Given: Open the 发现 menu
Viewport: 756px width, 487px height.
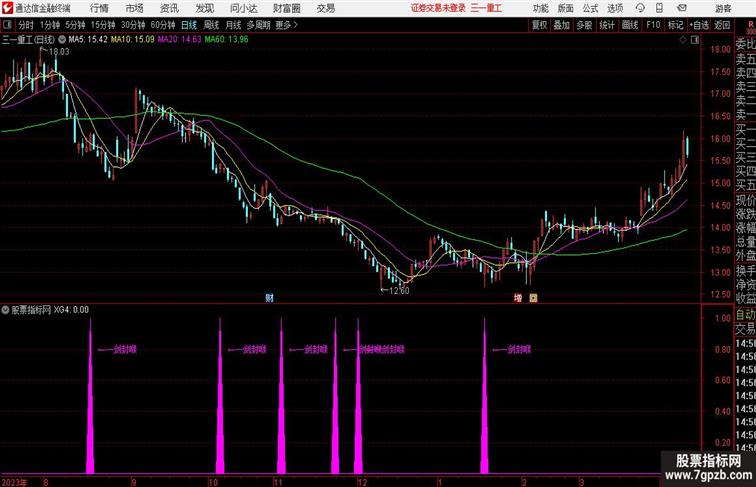Looking at the screenshot, I should [204, 8].
